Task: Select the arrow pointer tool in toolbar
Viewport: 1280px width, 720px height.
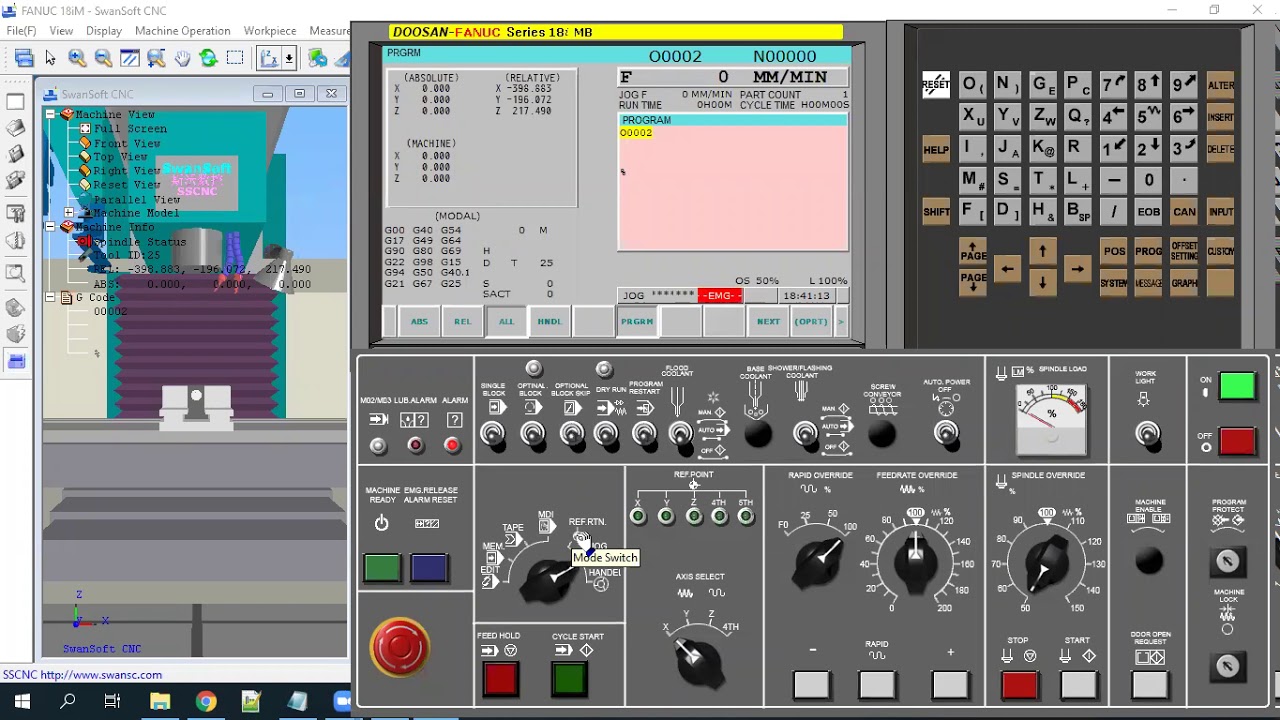Action: pos(50,58)
